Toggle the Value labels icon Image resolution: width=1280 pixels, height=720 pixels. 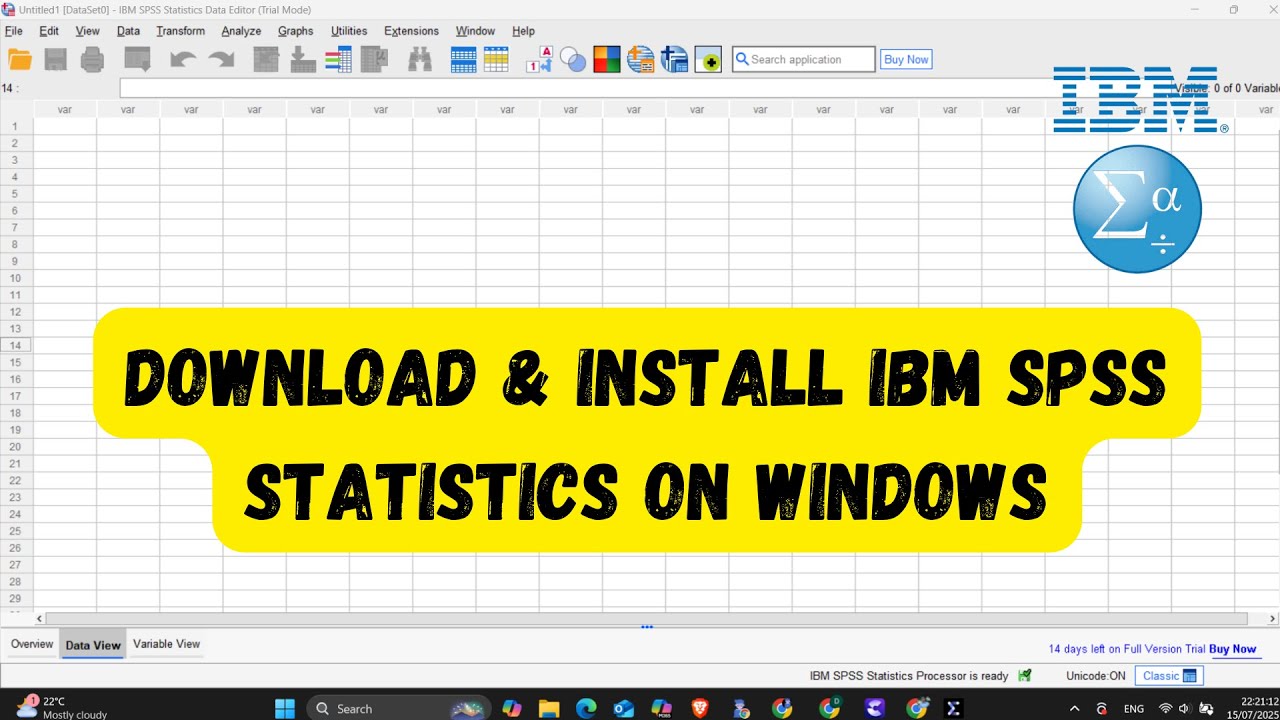pyautogui.click(x=540, y=60)
